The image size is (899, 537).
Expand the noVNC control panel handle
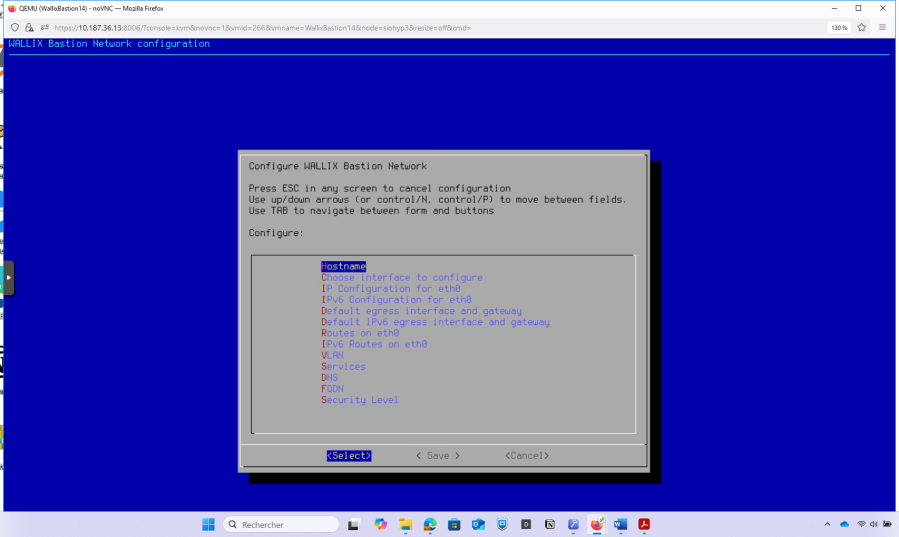[9, 277]
